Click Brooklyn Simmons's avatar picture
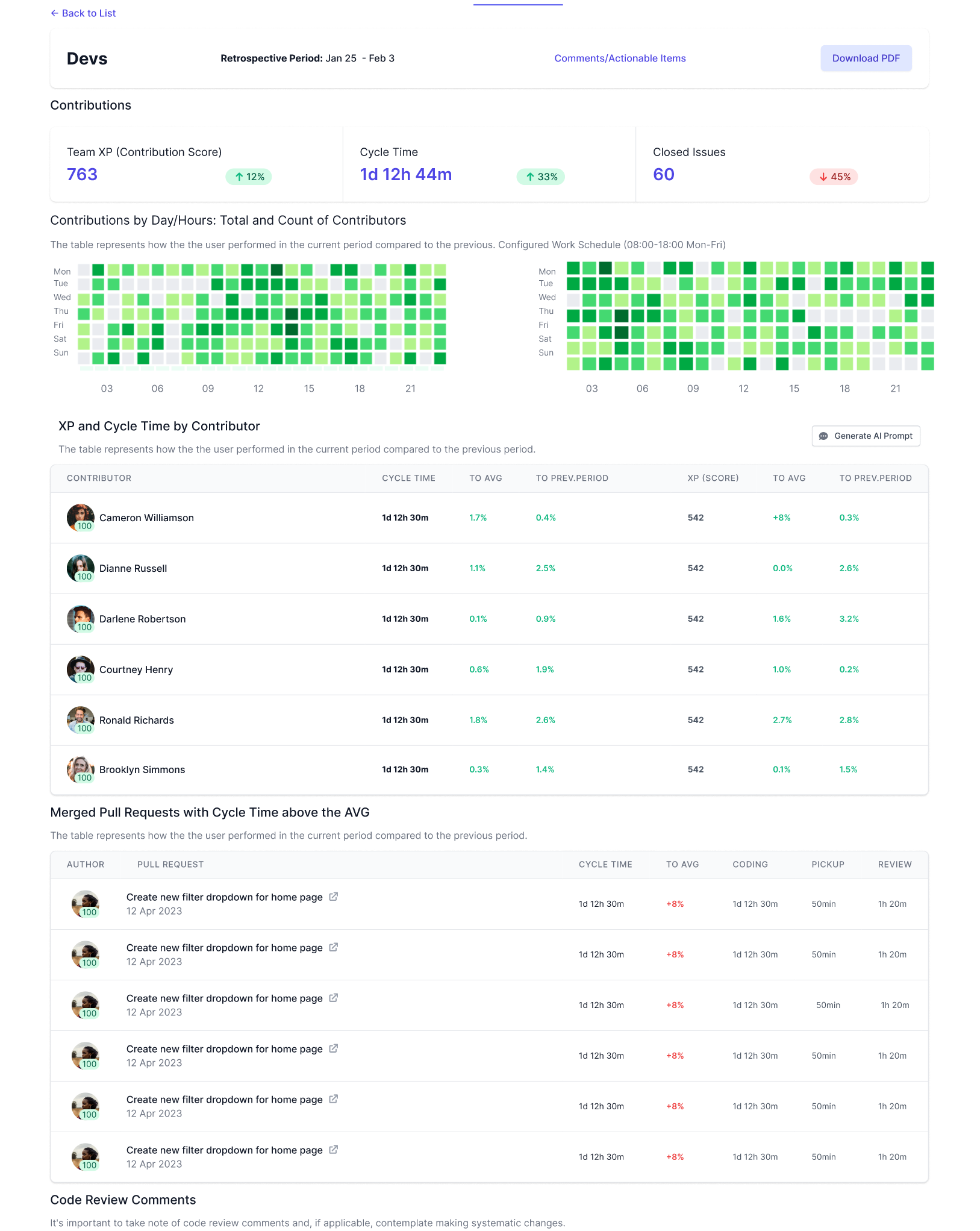 80,769
